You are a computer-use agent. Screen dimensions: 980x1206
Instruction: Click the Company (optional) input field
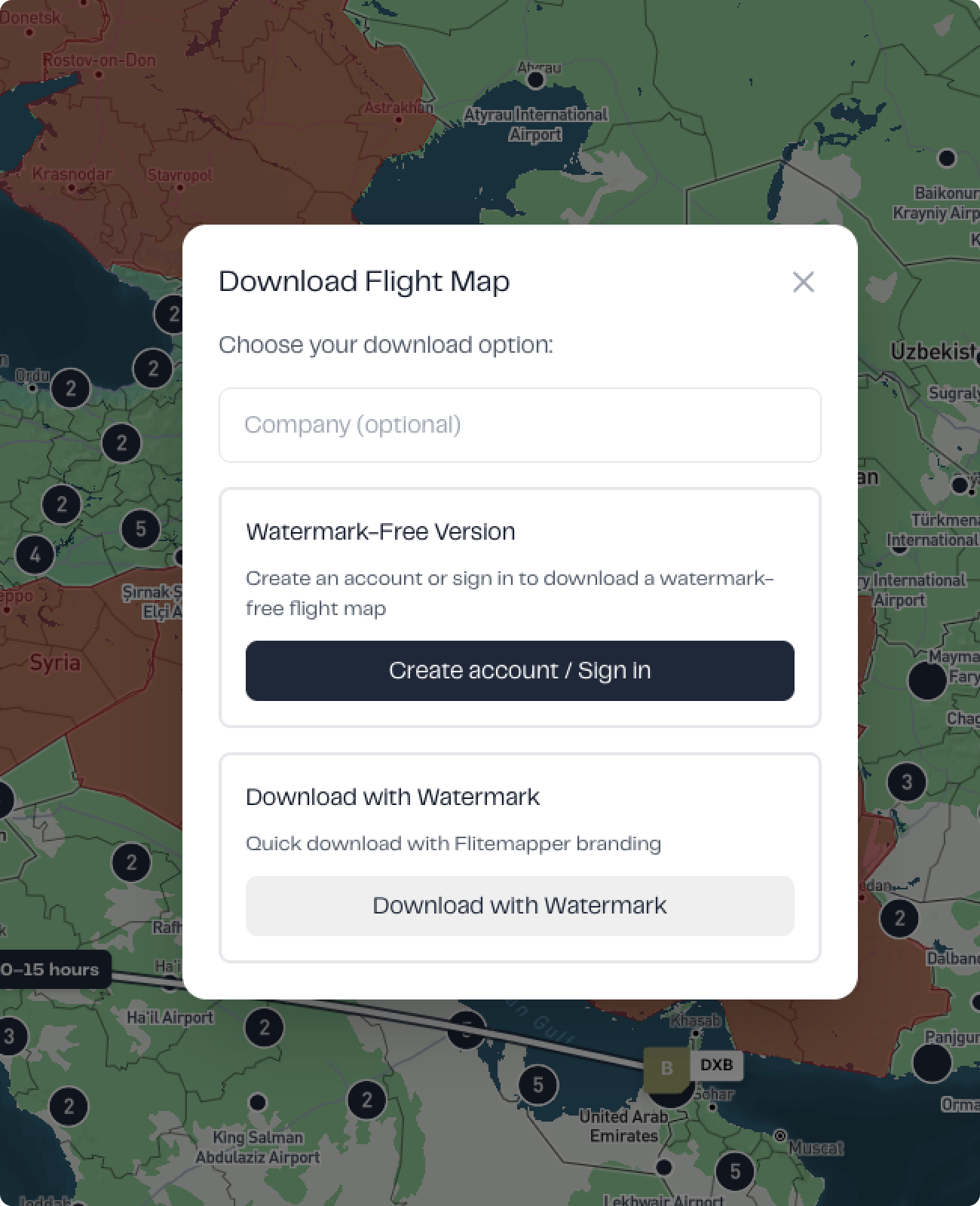tap(520, 425)
